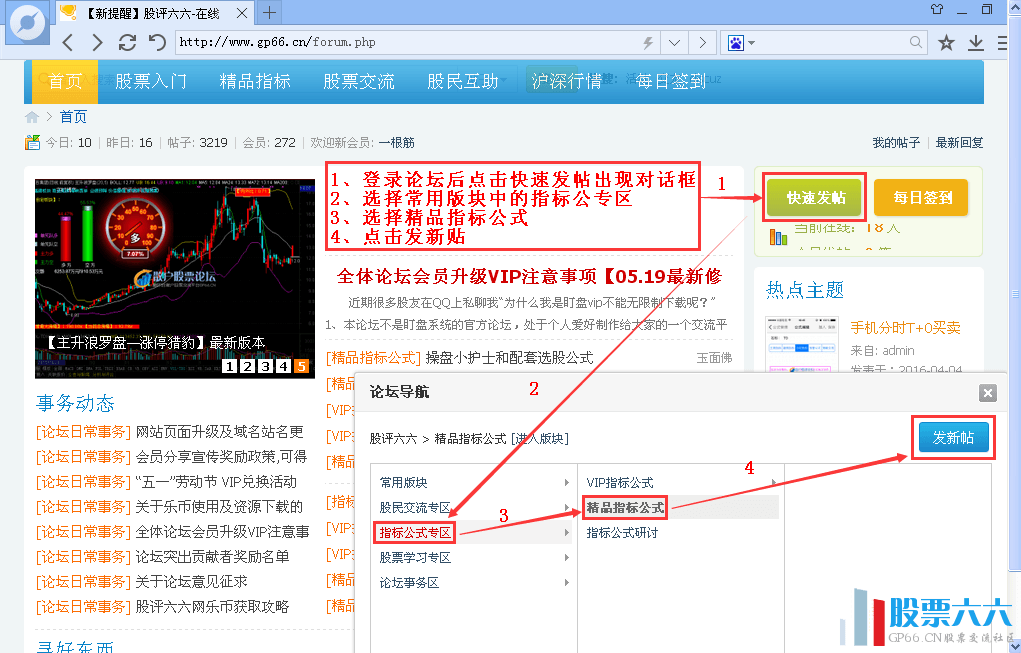Switch to 精品指标 navigation tab
The height and width of the screenshot is (653, 1021).
point(254,82)
